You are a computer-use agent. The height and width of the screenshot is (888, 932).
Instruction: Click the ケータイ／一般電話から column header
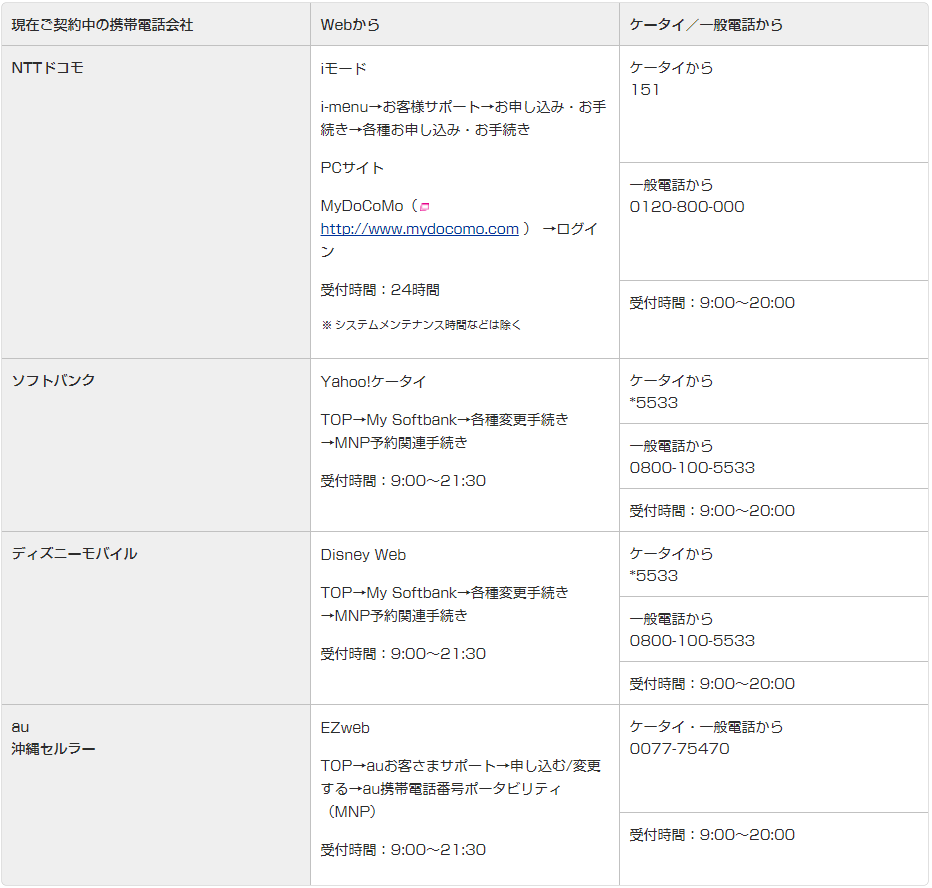click(x=706, y=25)
